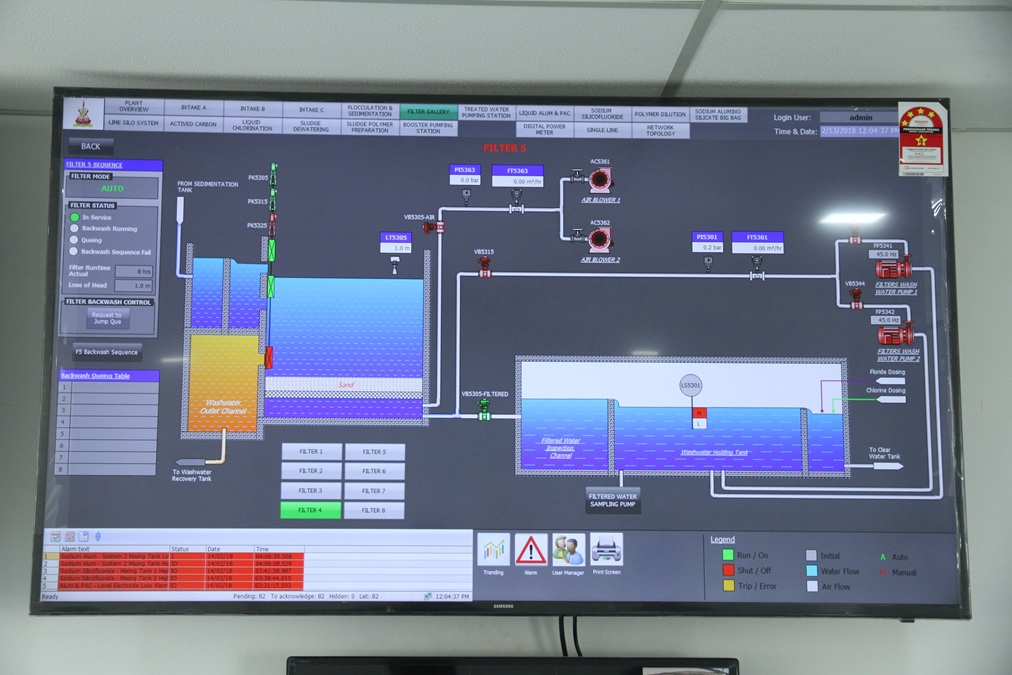This screenshot has width=1012, height=675.
Task: Select the In Service status radio button
Action: click(74, 217)
